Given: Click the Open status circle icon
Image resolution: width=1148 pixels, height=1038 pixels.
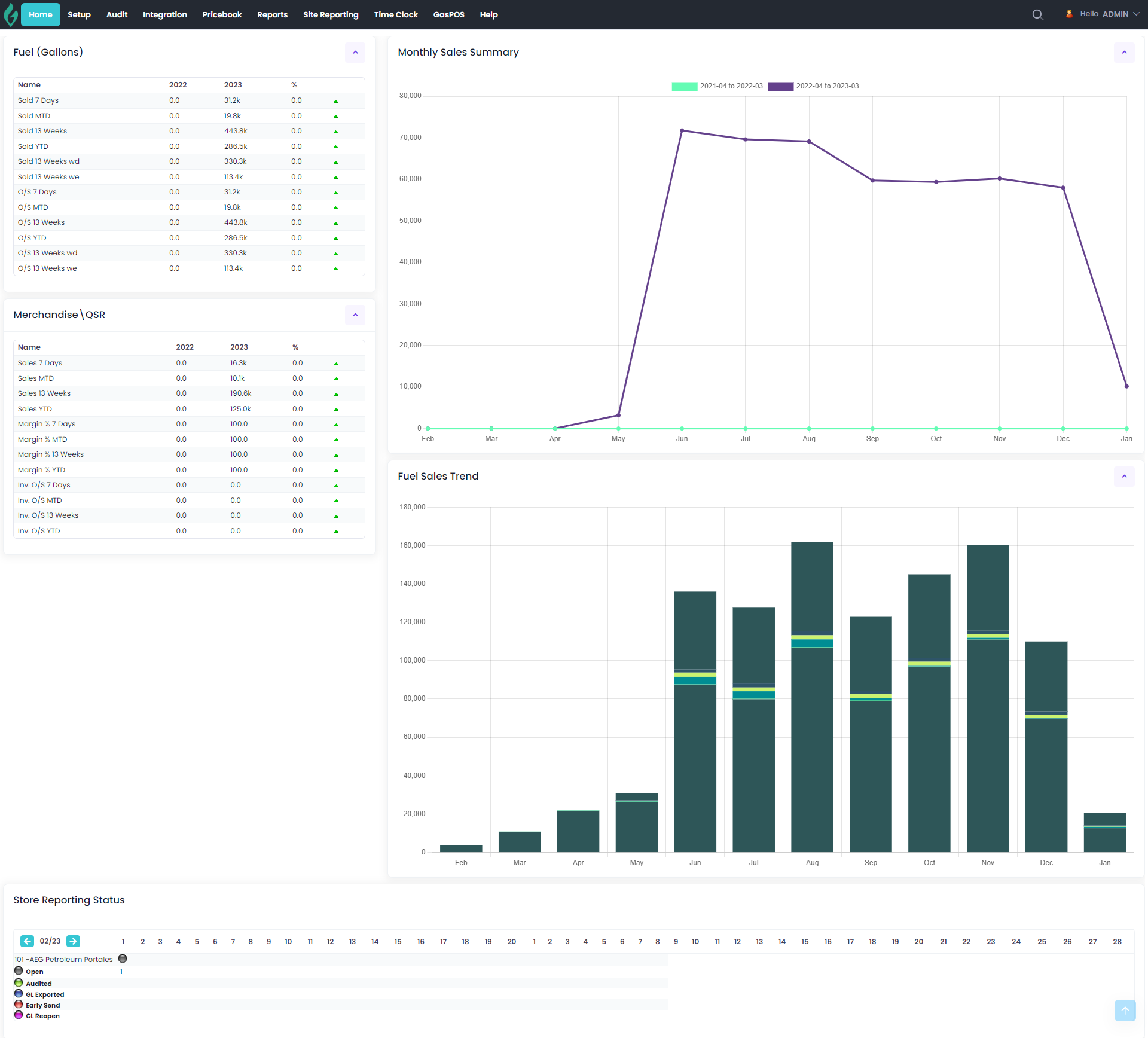Looking at the screenshot, I should [19, 971].
